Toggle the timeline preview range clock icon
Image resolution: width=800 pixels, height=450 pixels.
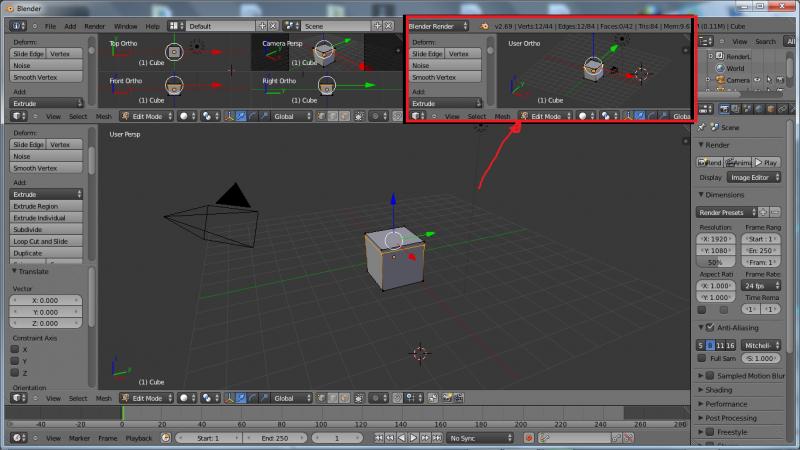166,438
